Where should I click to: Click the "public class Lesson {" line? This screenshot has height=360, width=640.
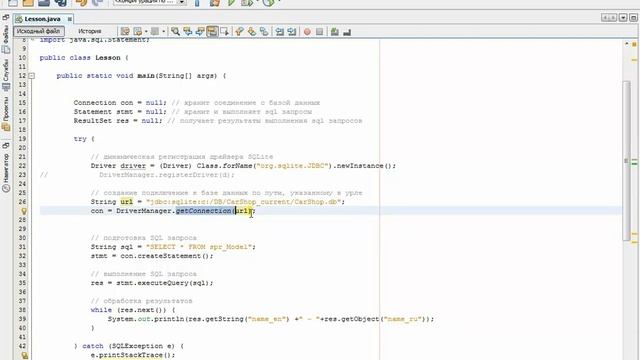click(x=84, y=58)
